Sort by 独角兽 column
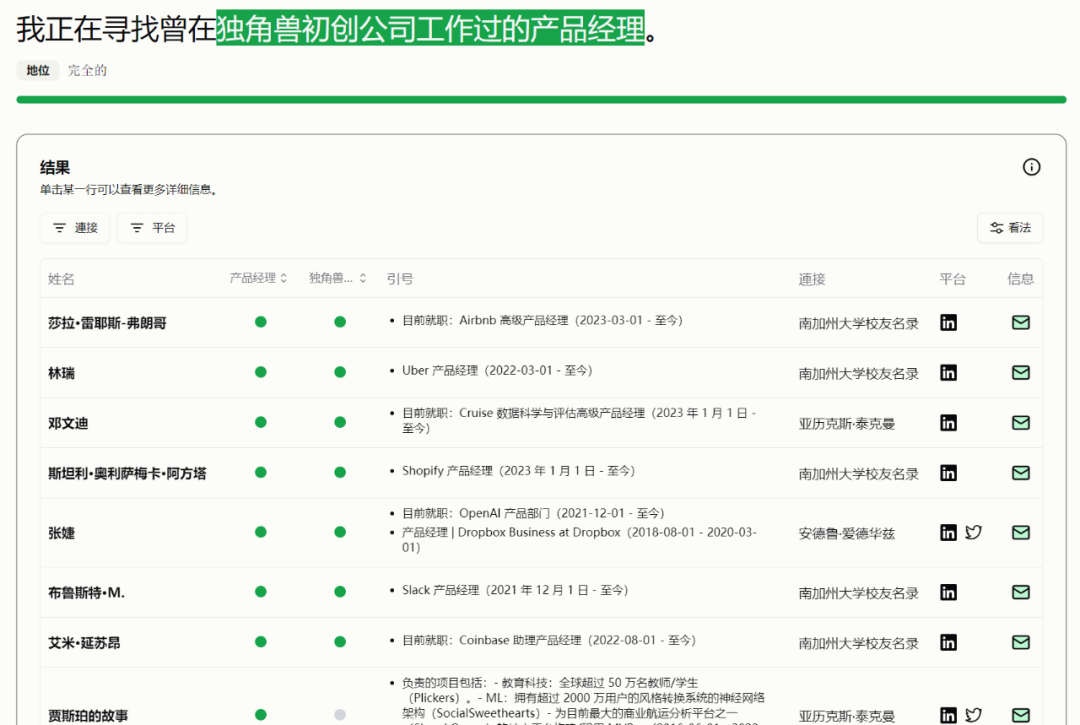The height and width of the screenshot is (725, 1080). pyautogui.click(x=338, y=278)
